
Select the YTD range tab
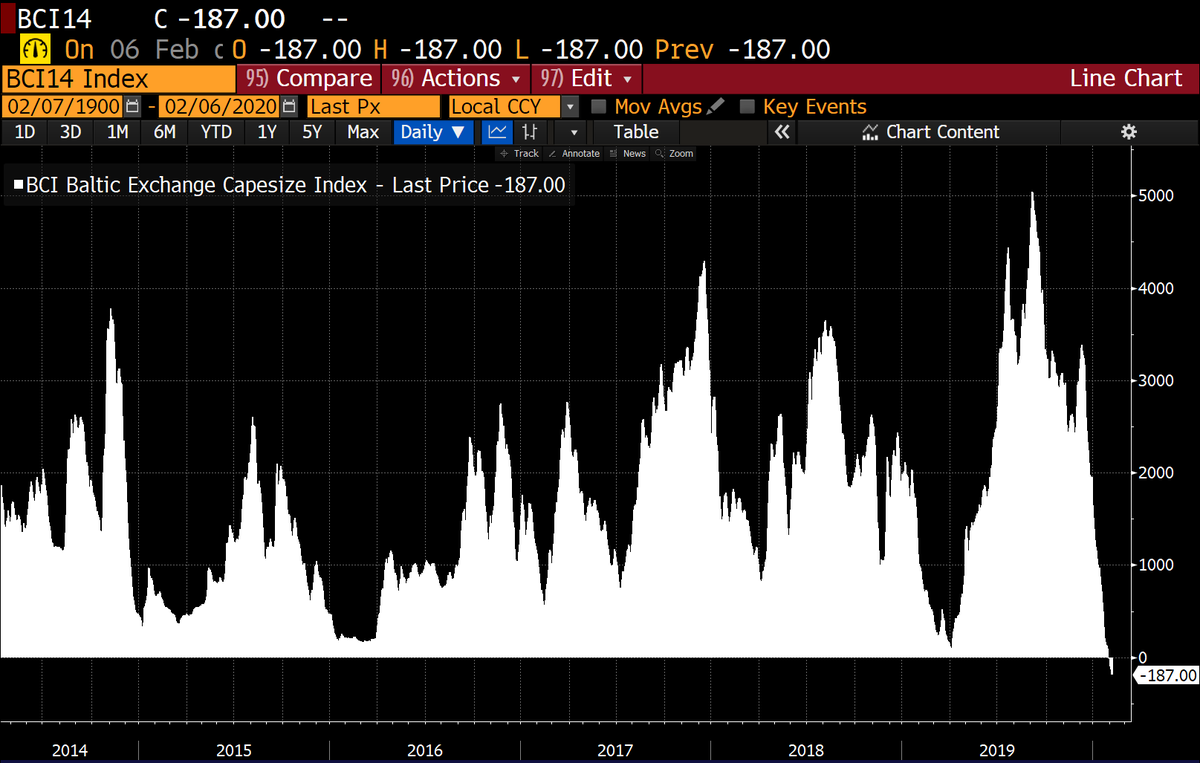pyautogui.click(x=216, y=132)
